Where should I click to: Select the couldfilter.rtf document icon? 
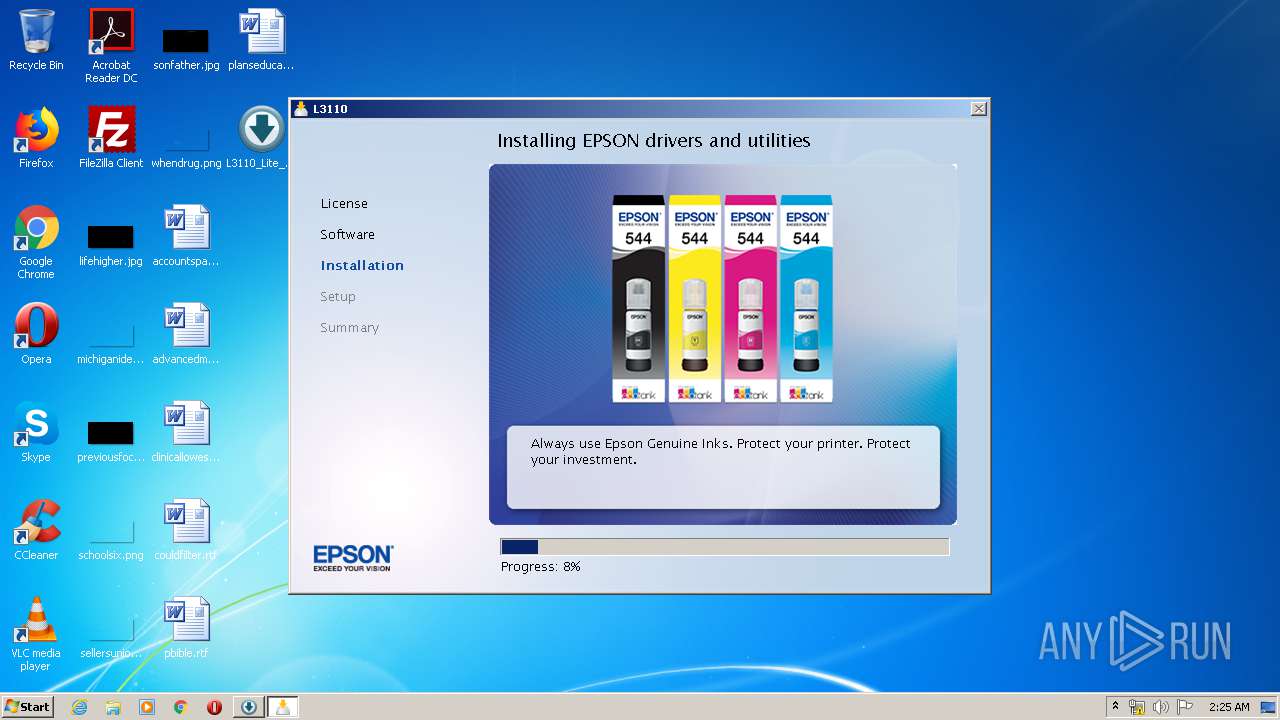tap(186, 530)
